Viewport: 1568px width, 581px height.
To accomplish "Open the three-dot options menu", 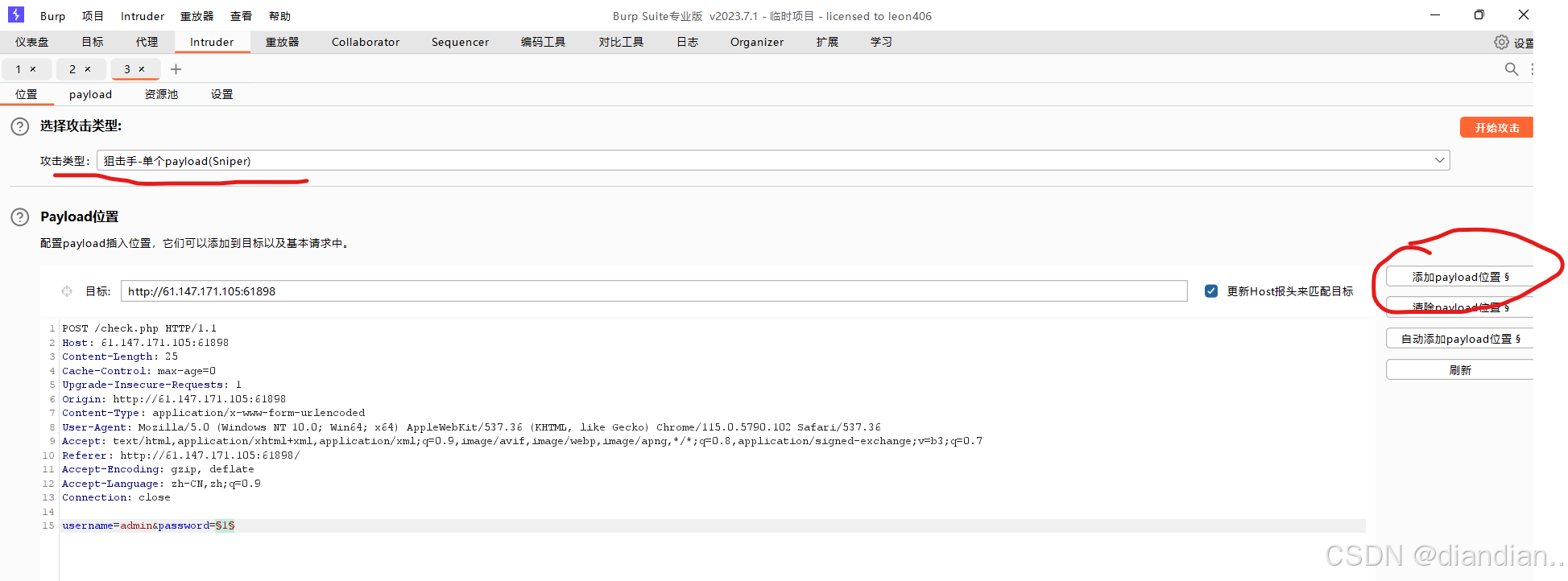I will click(1532, 69).
